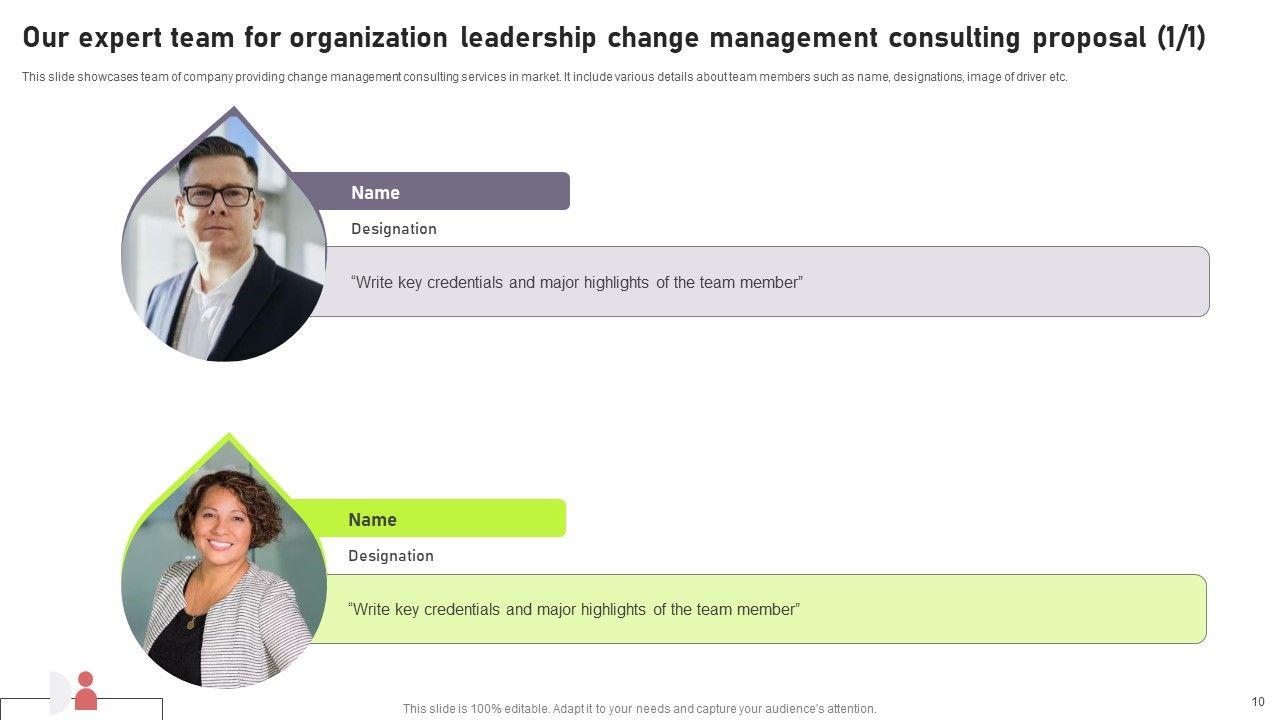
Task: Click the "100% editable" footer note
Action: coord(639,709)
